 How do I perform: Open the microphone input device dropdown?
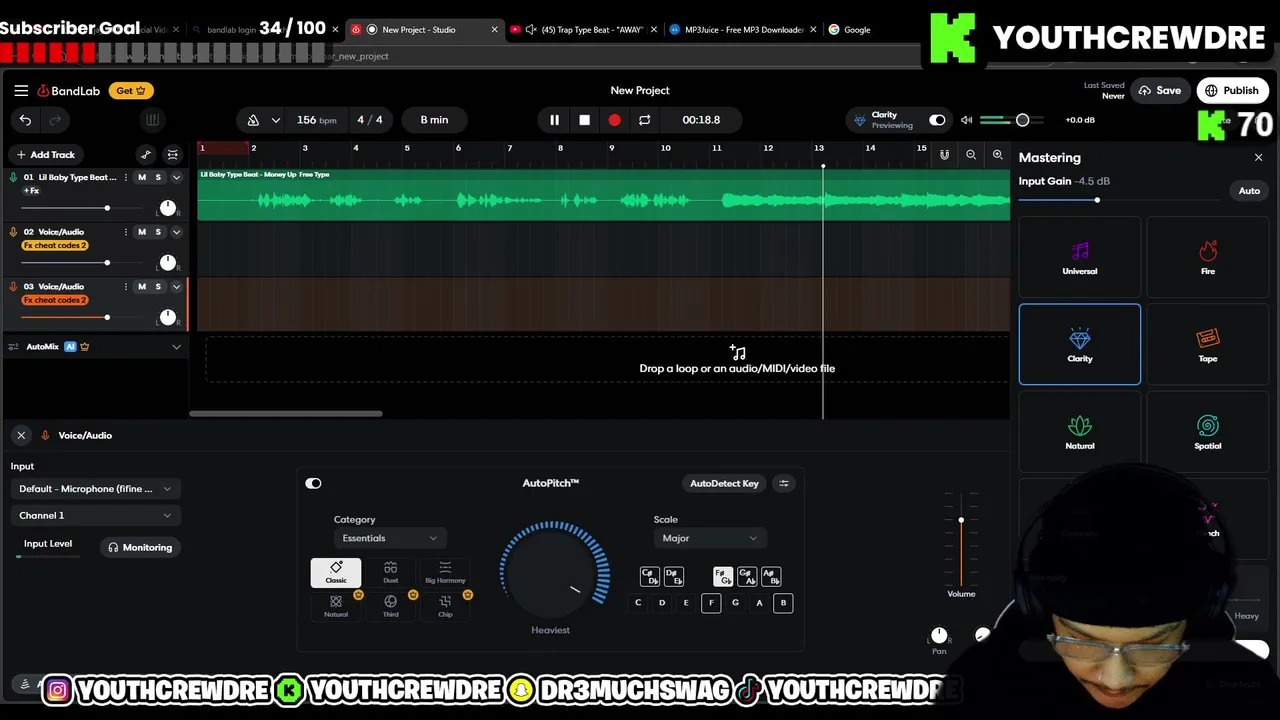95,489
